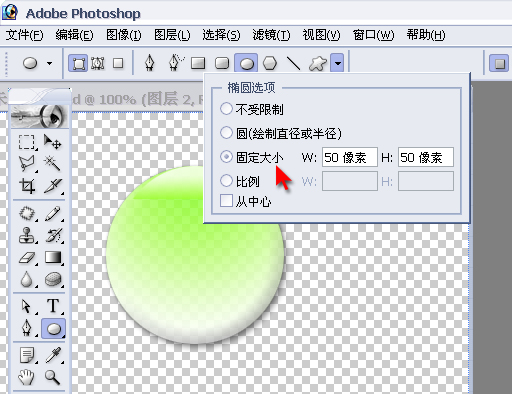This screenshot has width=512, height=394.
Task: Select the Hand tool
Action: point(26,377)
